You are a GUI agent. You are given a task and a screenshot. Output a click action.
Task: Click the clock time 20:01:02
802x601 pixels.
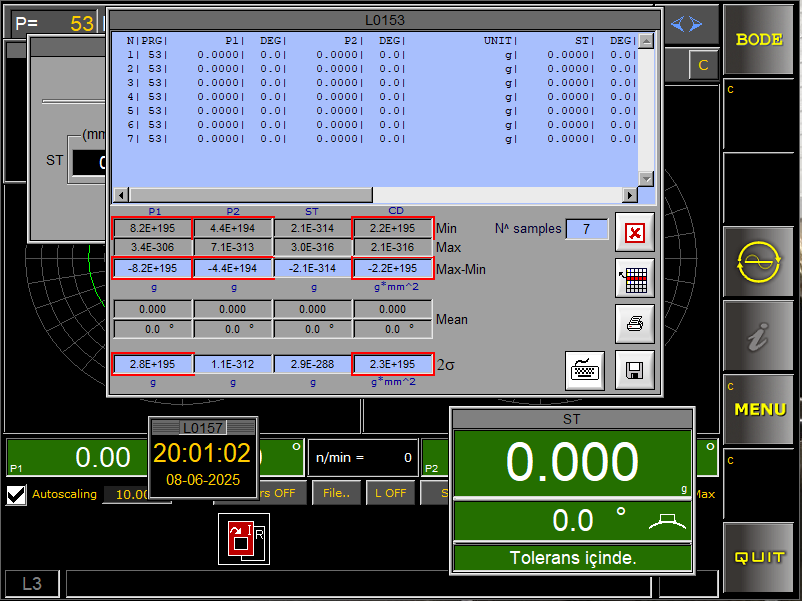[202, 453]
